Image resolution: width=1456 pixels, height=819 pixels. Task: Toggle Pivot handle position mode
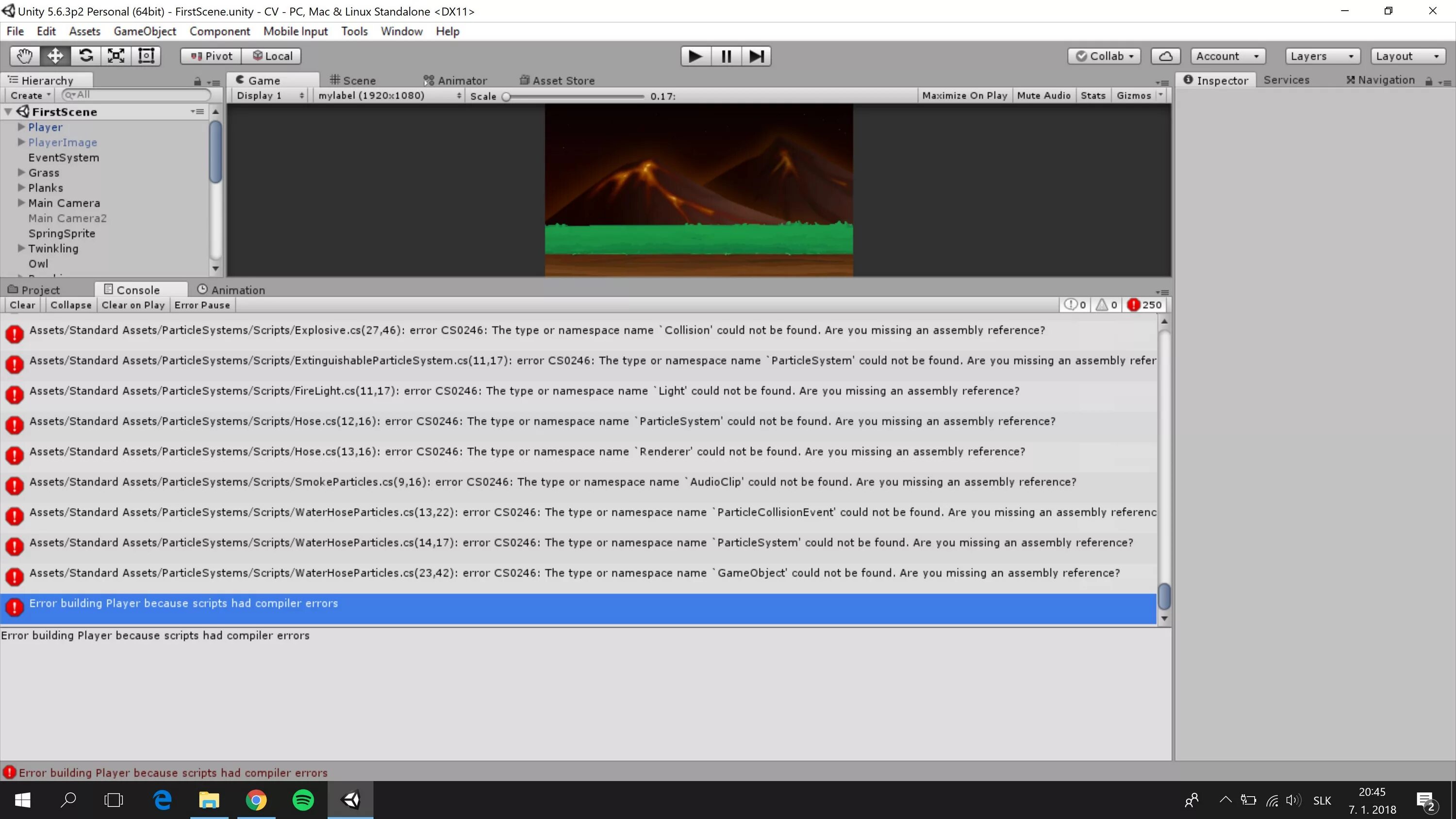tap(211, 56)
